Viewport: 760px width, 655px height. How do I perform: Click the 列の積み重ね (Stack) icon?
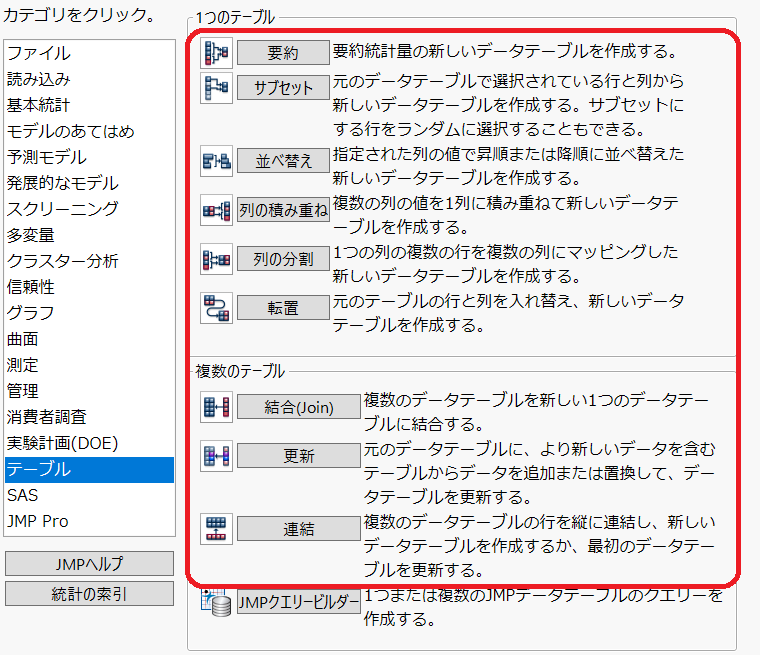(x=216, y=210)
